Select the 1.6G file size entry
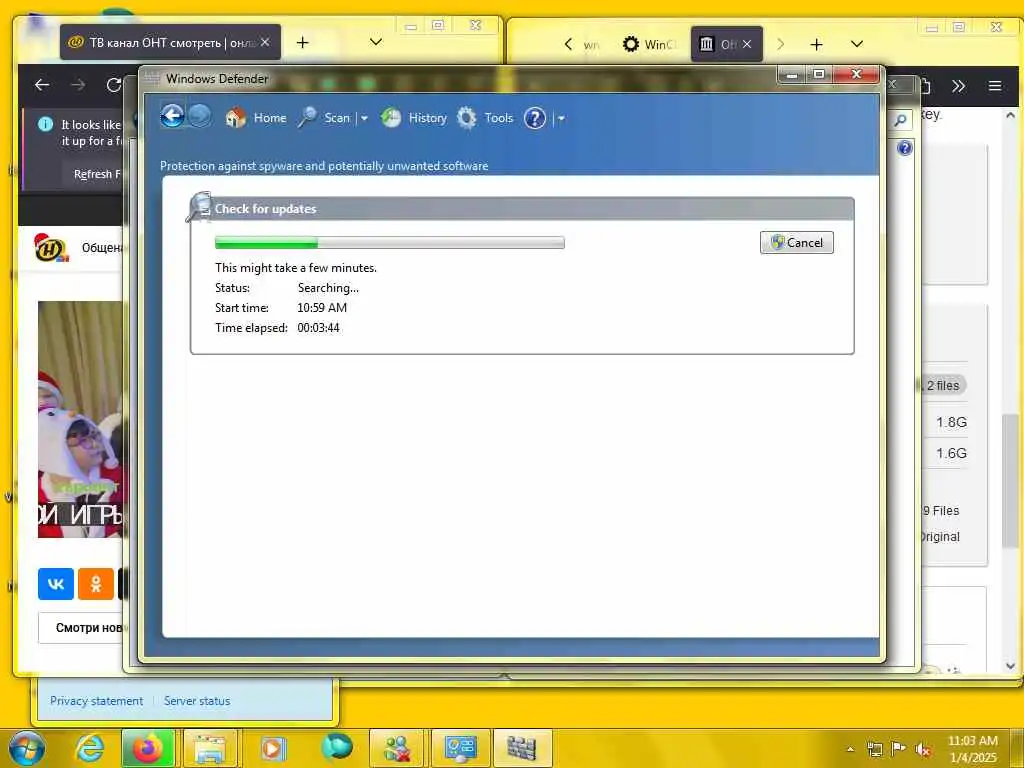Screen dimensions: 1024x768 coord(951,453)
